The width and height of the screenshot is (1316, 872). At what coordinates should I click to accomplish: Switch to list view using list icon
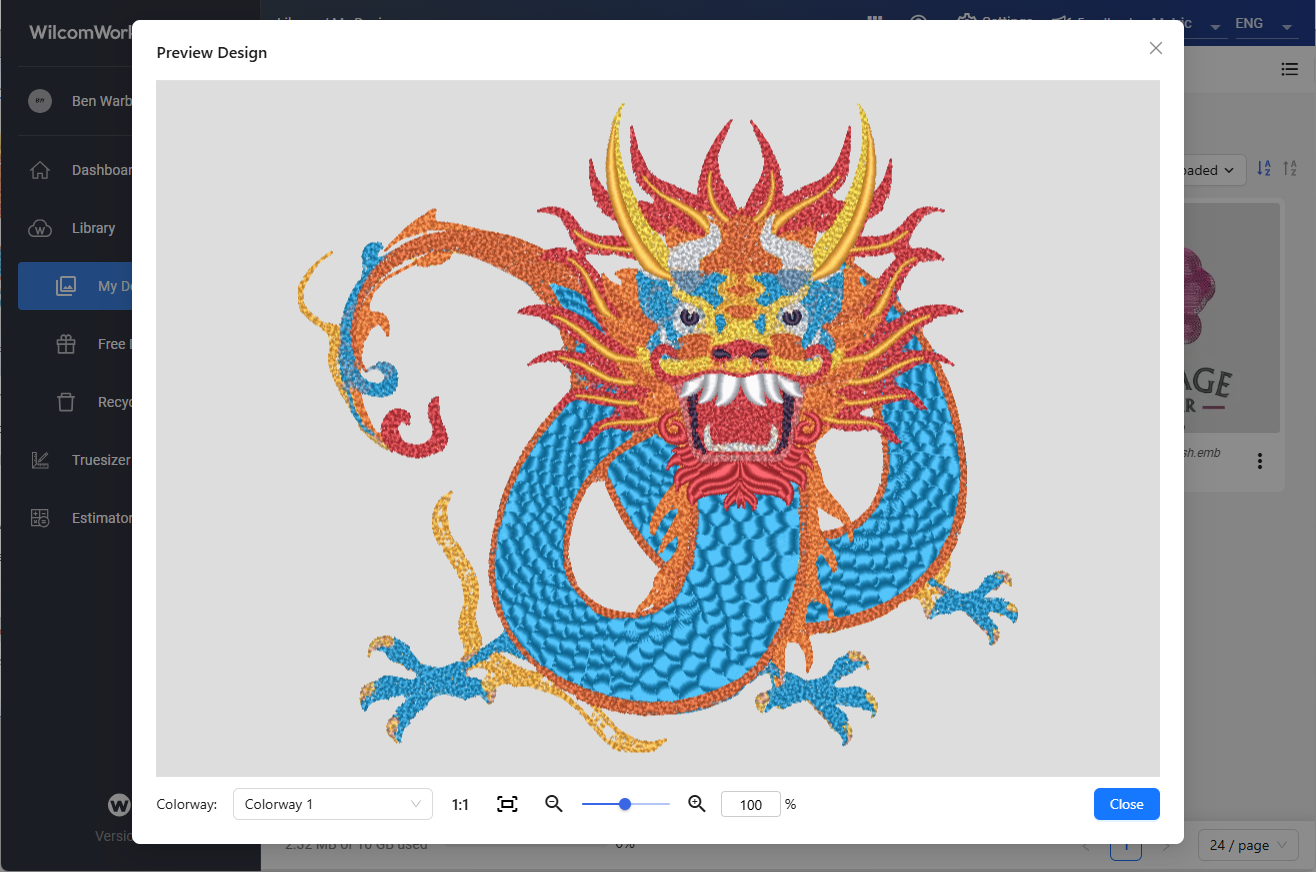pyautogui.click(x=1290, y=69)
